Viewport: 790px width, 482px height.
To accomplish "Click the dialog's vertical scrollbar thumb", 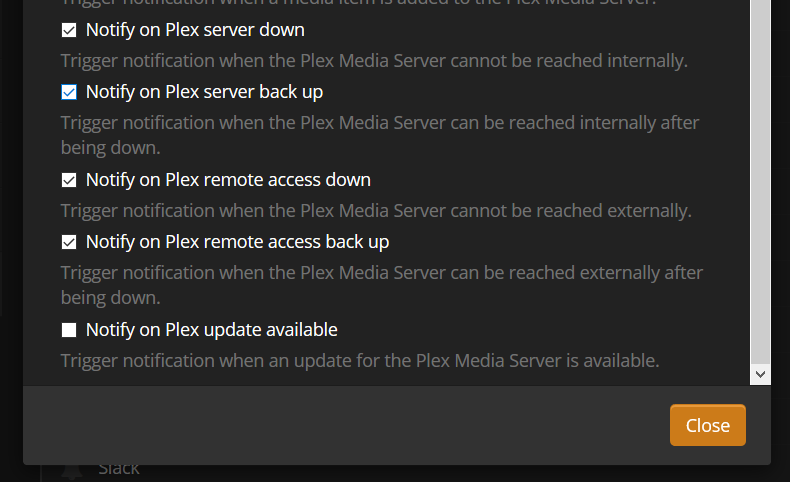I will coord(760,180).
